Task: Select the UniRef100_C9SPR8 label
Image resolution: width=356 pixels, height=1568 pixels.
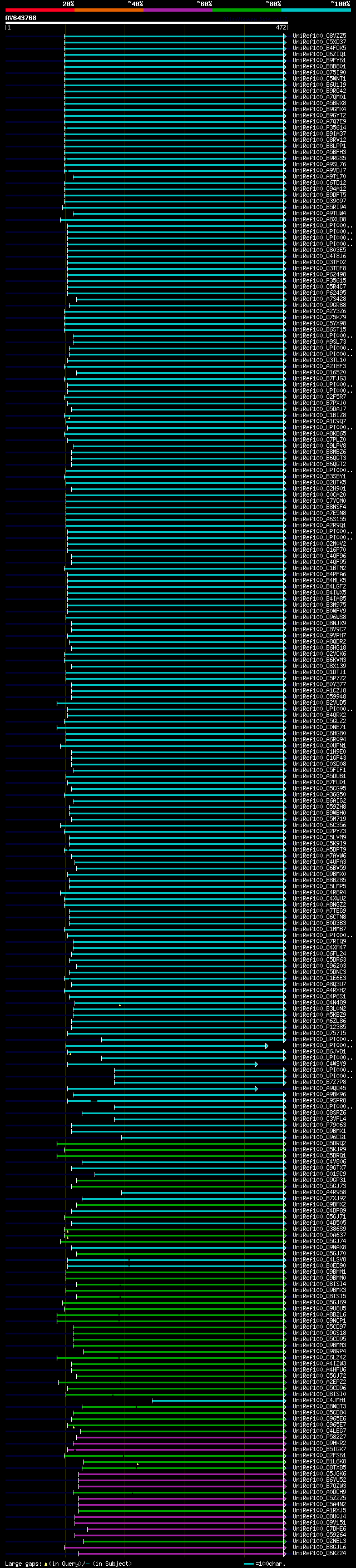Action: click(x=319, y=1100)
